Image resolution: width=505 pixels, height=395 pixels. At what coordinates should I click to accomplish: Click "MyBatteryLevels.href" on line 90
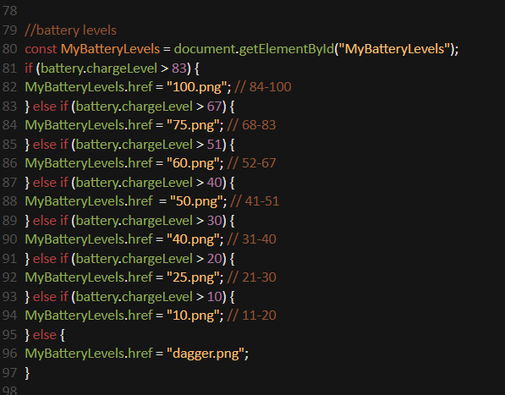(89, 239)
